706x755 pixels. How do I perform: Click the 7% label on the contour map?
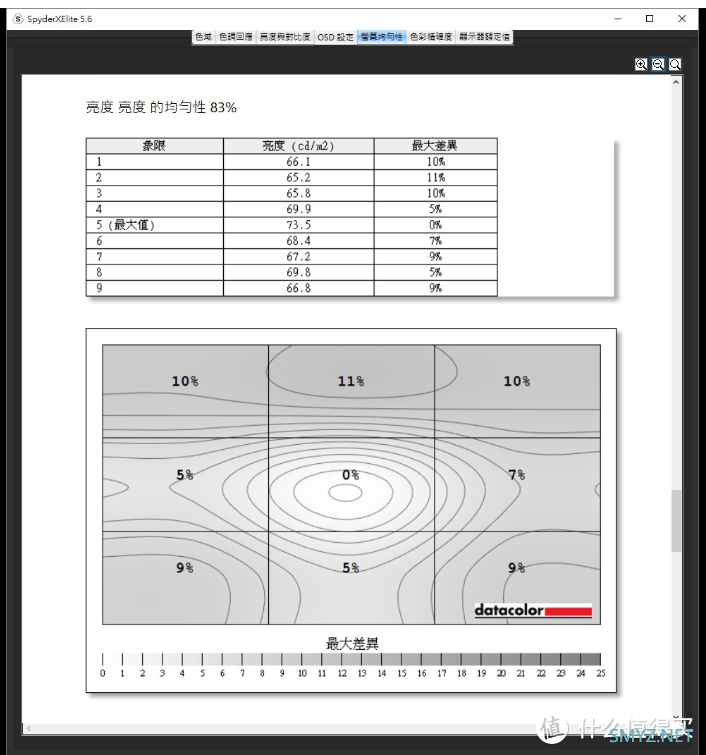pyautogui.click(x=517, y=475)
